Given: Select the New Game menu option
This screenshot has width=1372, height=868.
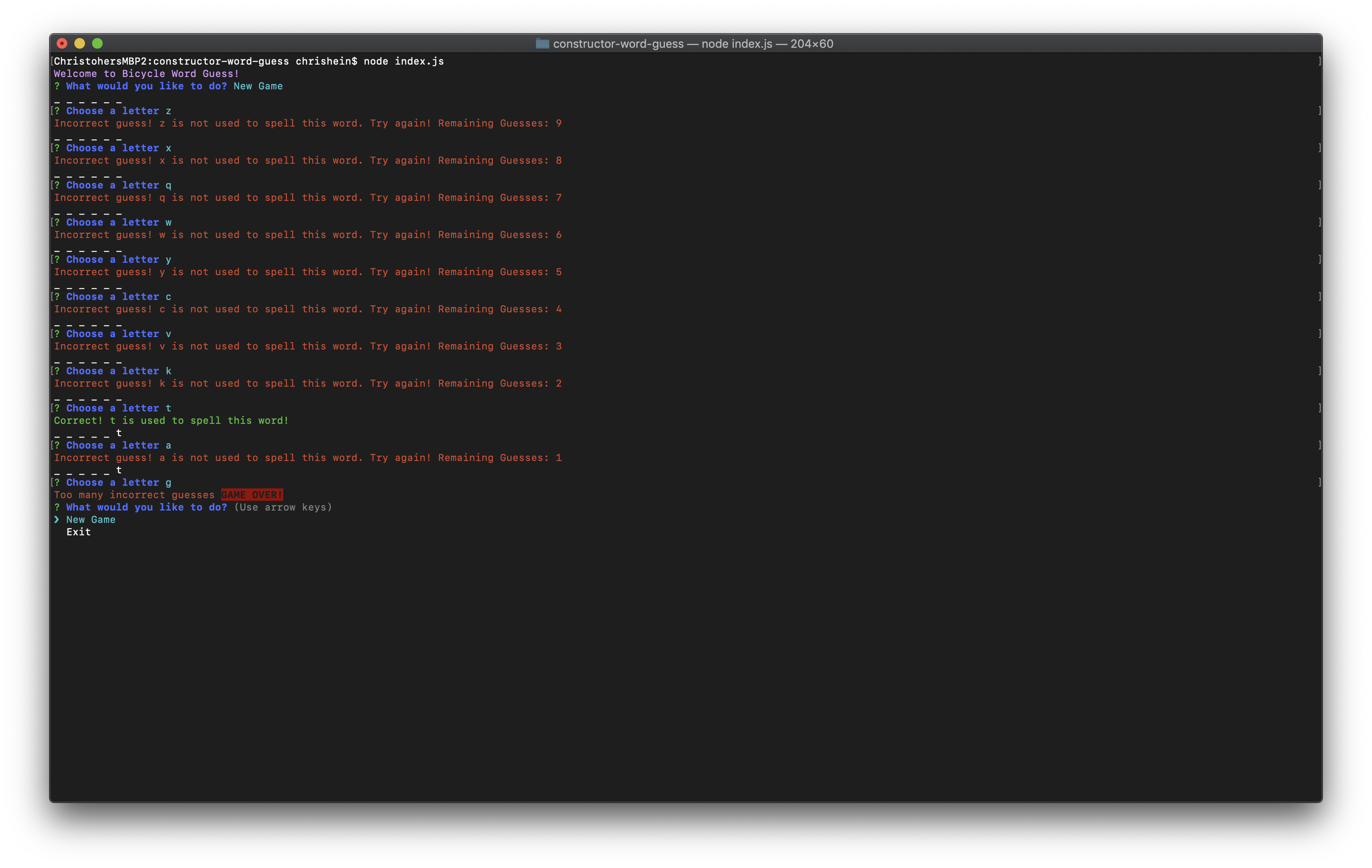Looking at the screenshot, I should pyautogui.click(x=91, y=519).
